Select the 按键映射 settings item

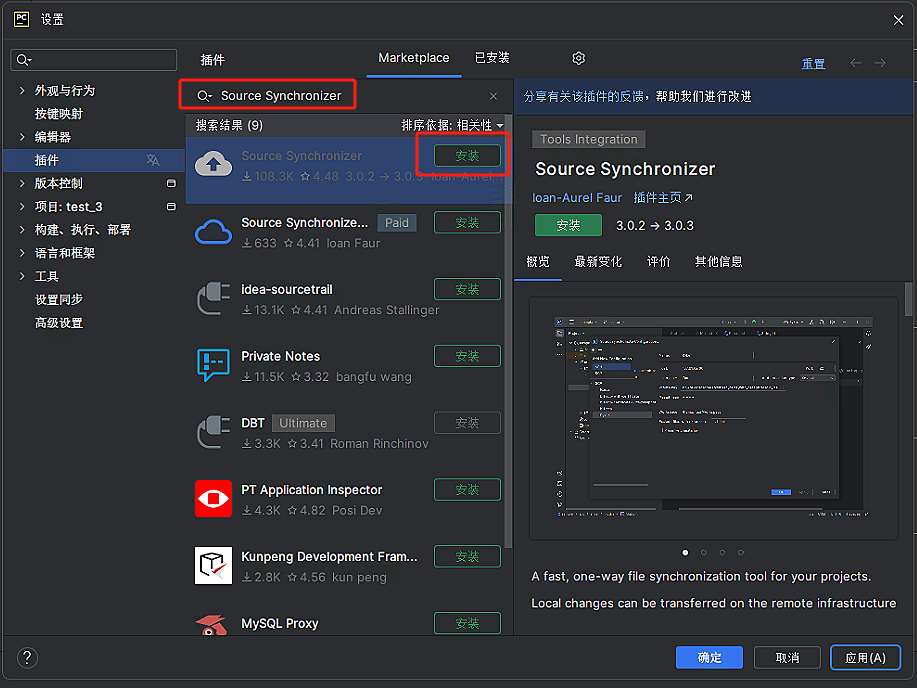point(58,113)
